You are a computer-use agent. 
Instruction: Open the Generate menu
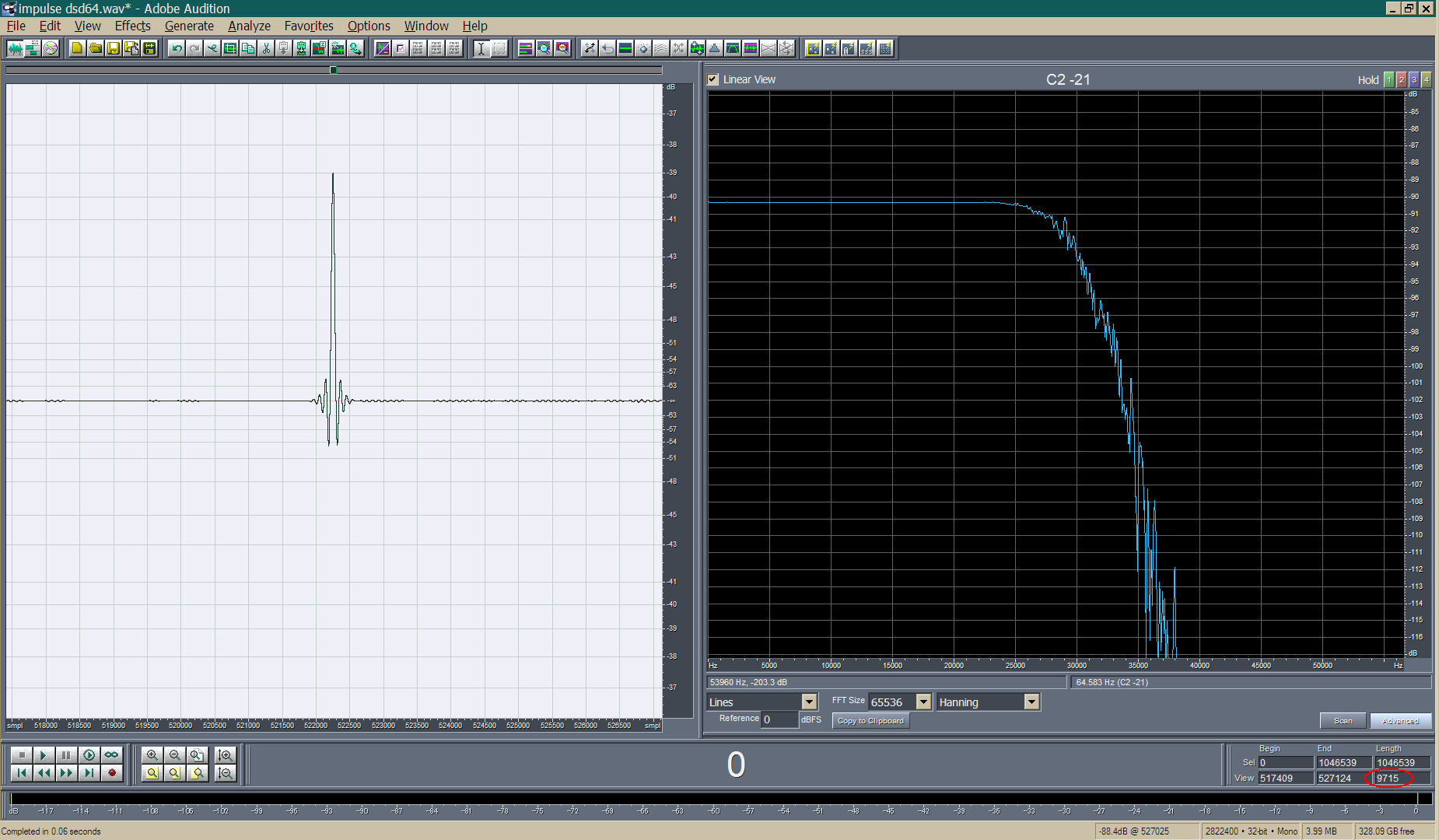pyautogui.click(x=189, y=26)
